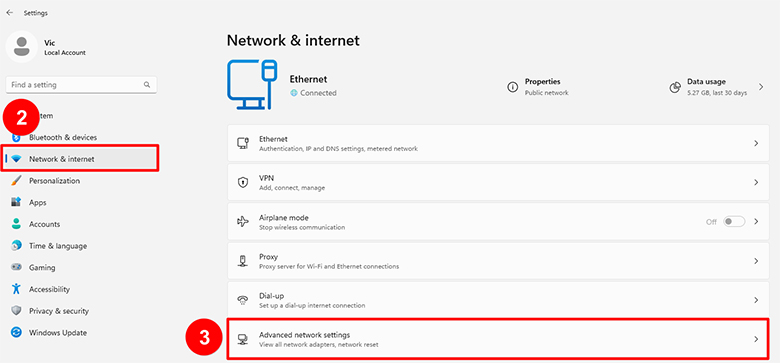Expand the Ethernet settings chevron

(756, 143)
